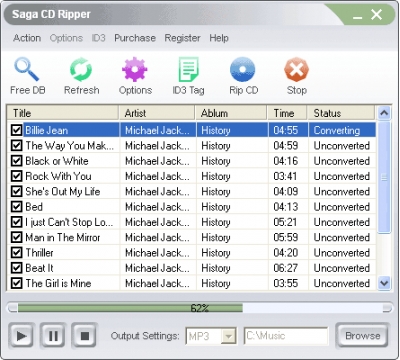Start ripping with the Rip CD icon
This screenshot has height=360, width=400.
[x=243, y=69]
